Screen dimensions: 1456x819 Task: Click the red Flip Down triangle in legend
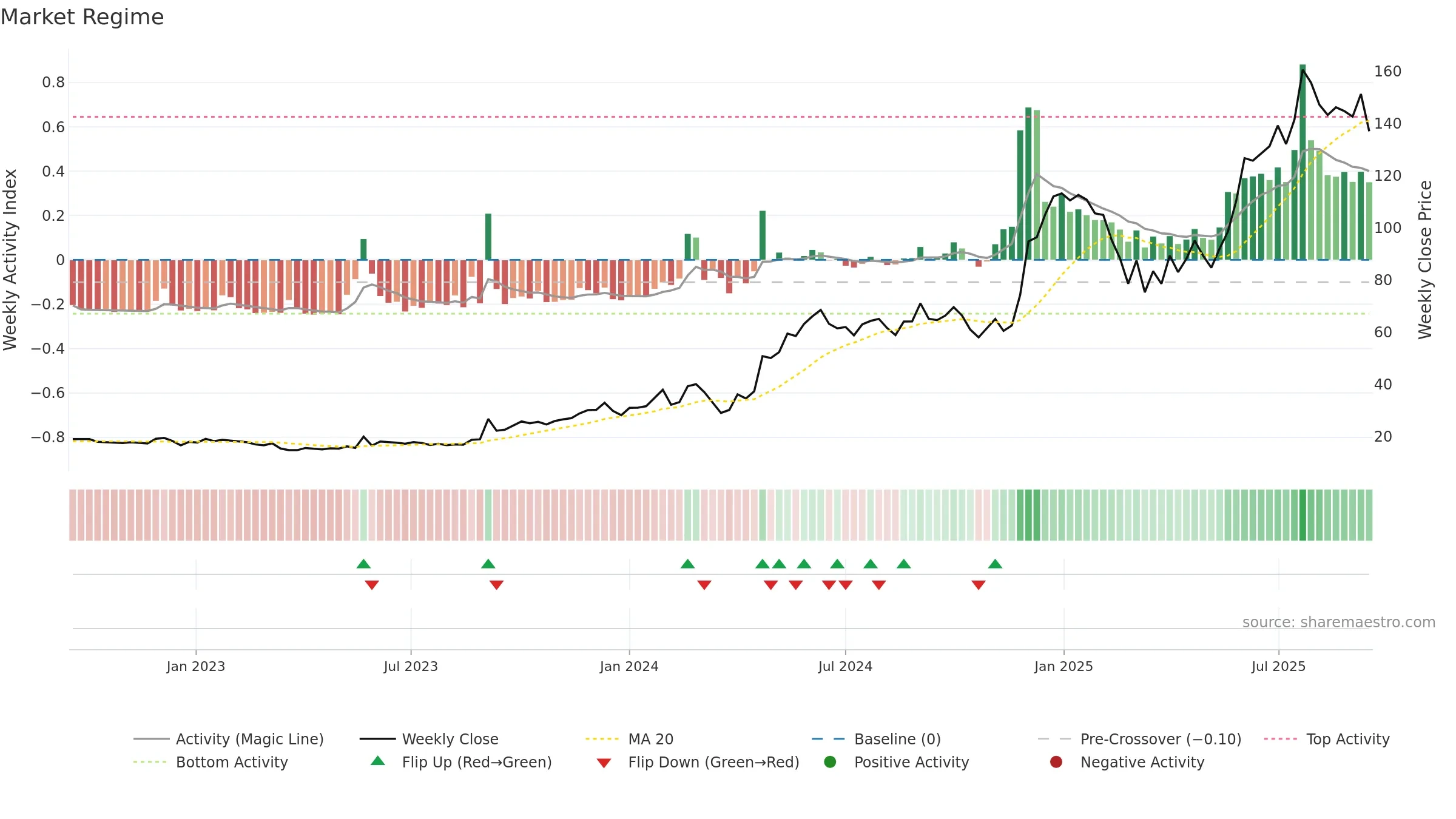coord(604,763)
